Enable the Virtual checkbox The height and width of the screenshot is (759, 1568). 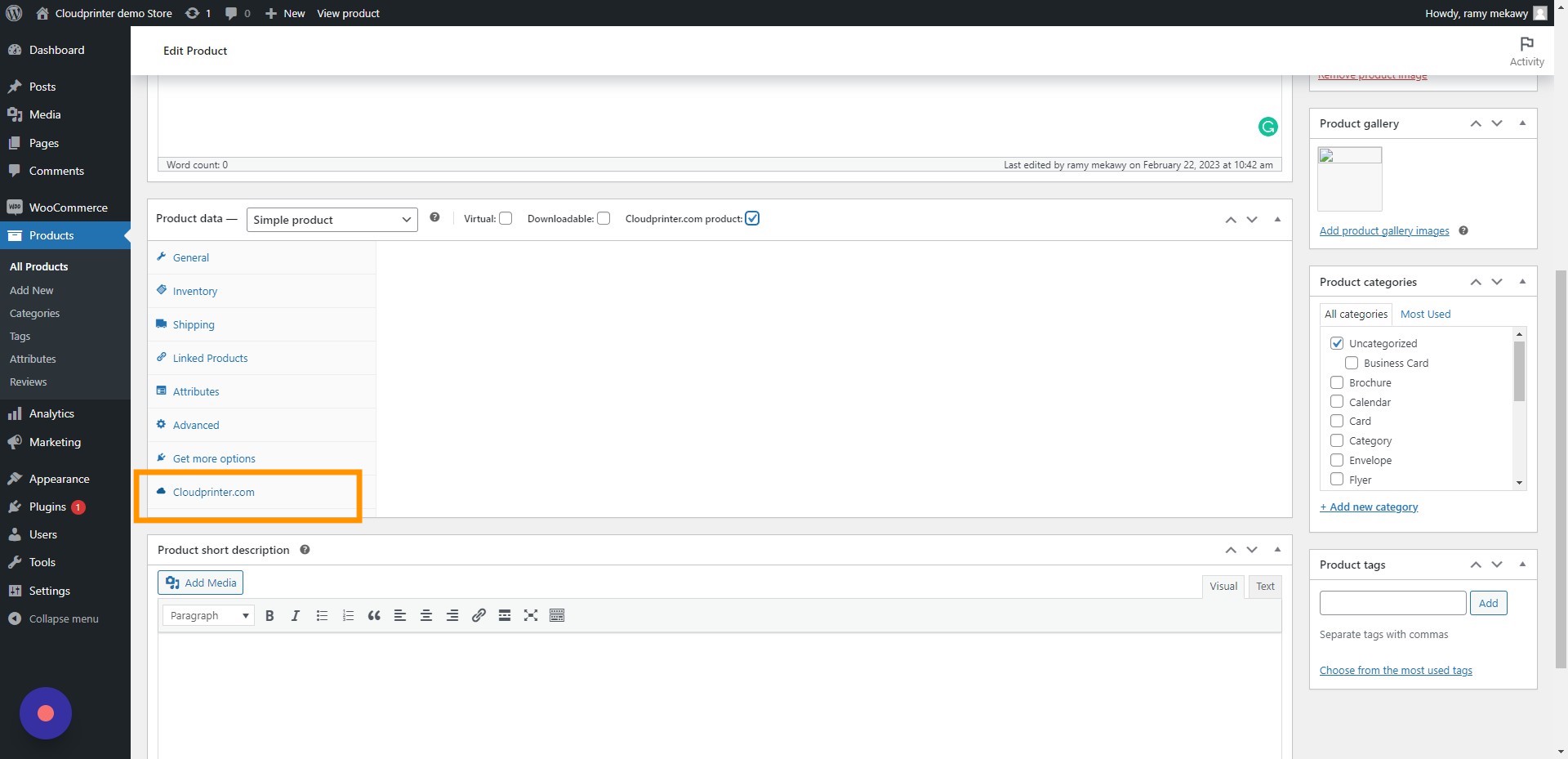(506, 218)
